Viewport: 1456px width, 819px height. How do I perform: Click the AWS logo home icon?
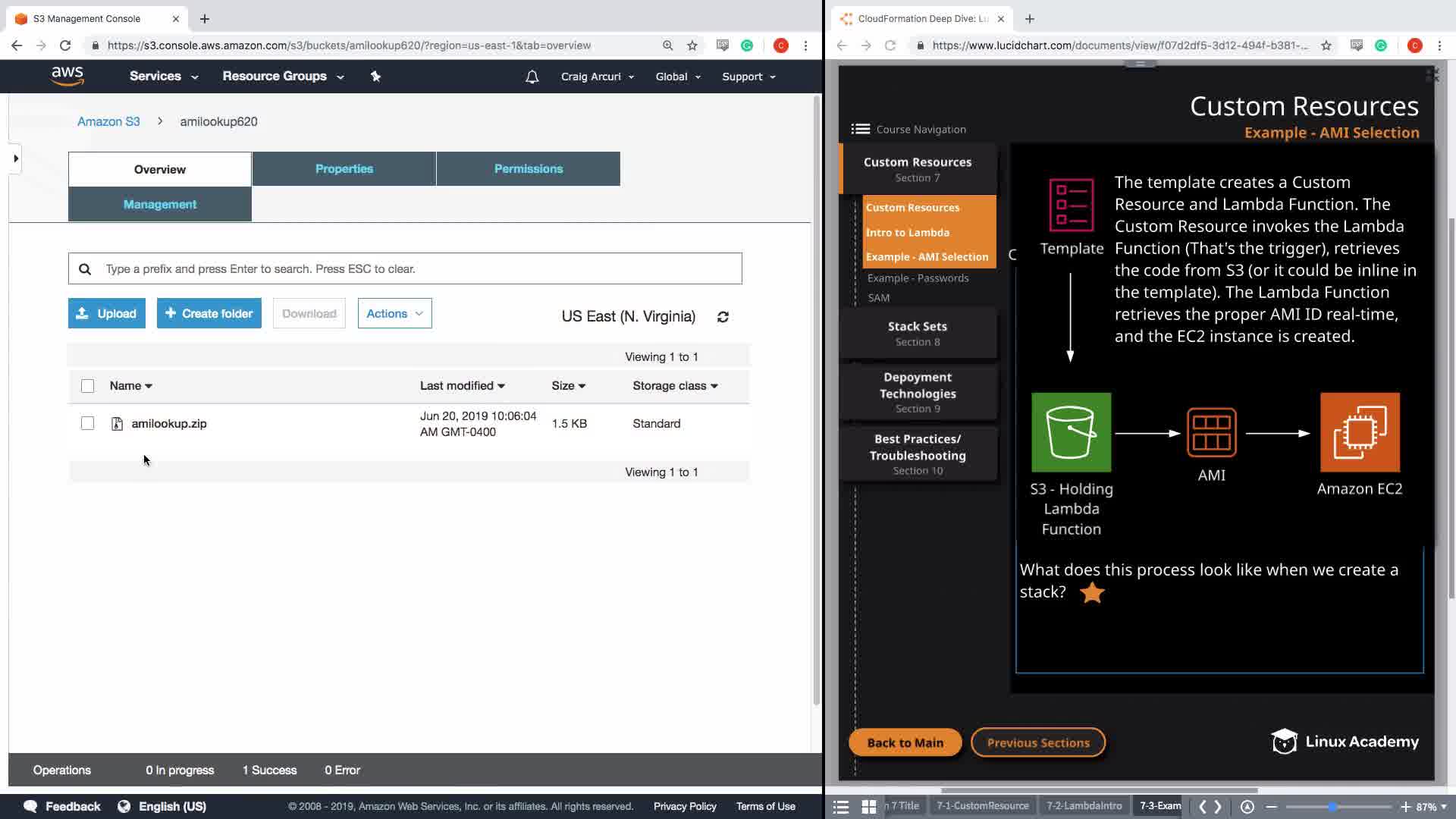pyautogui.click(x=67, y=76)
